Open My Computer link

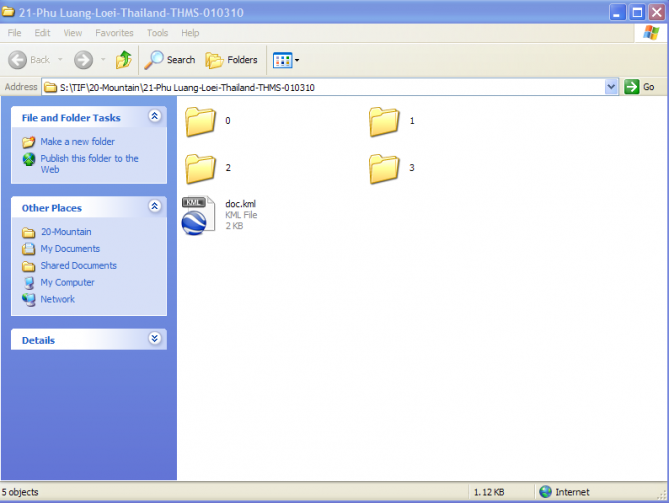[67, 282]
